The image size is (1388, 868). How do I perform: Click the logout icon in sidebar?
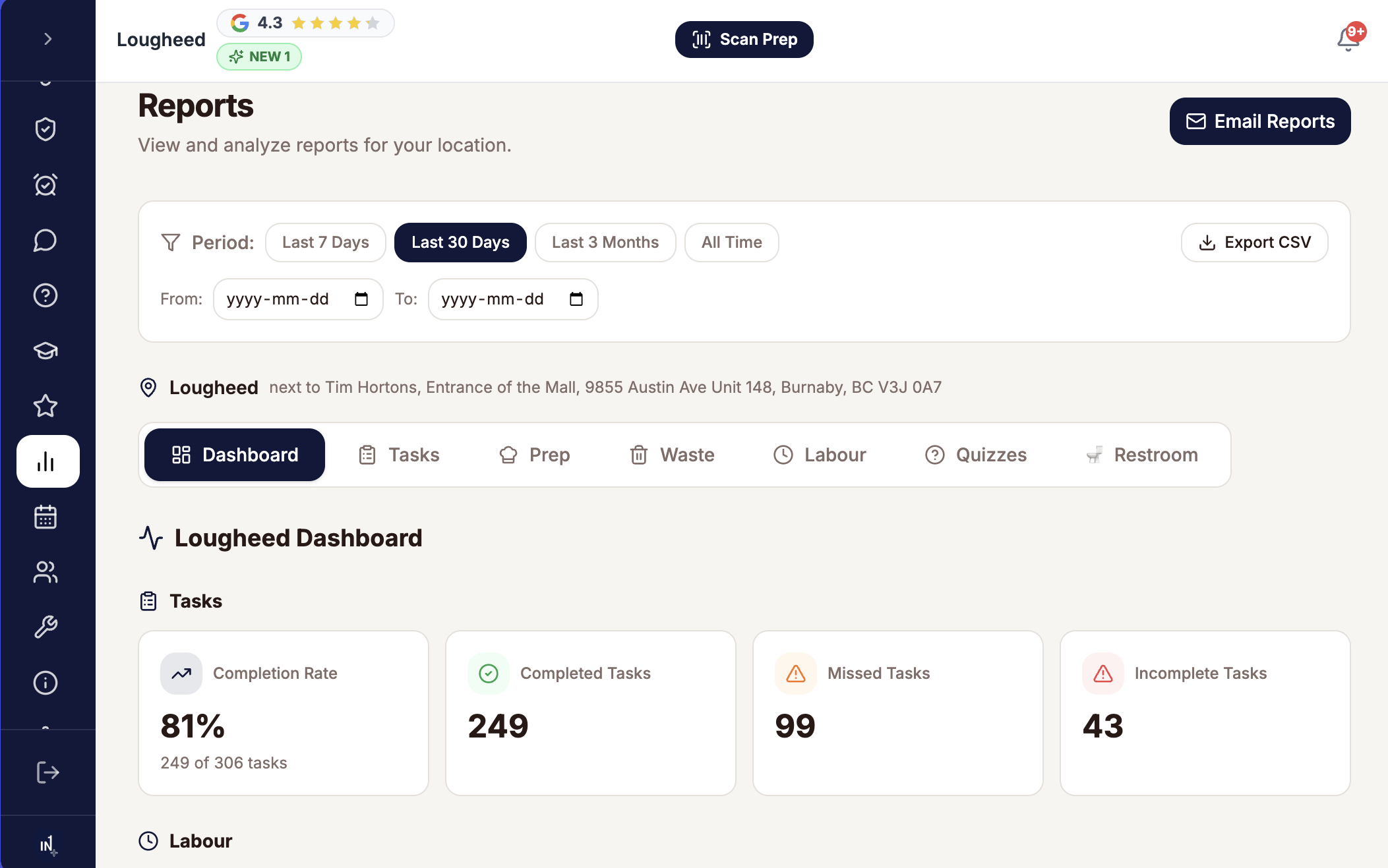click(x=47, y=772)
